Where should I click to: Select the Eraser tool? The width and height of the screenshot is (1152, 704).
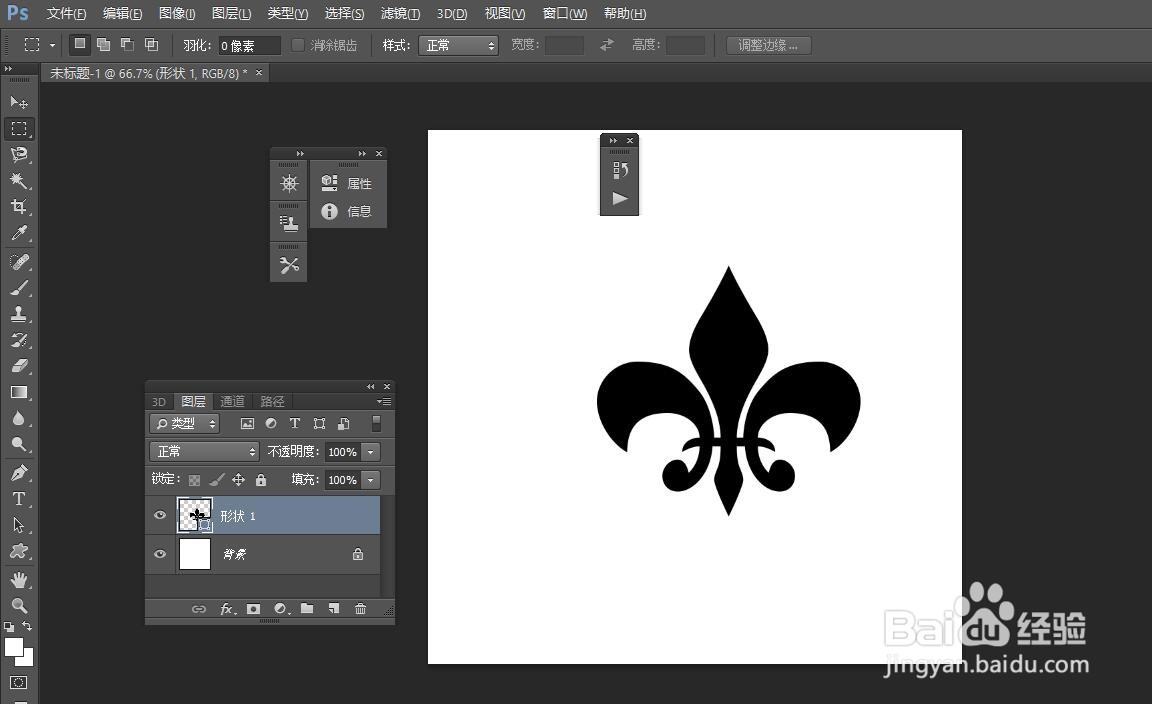click(19, 366)
